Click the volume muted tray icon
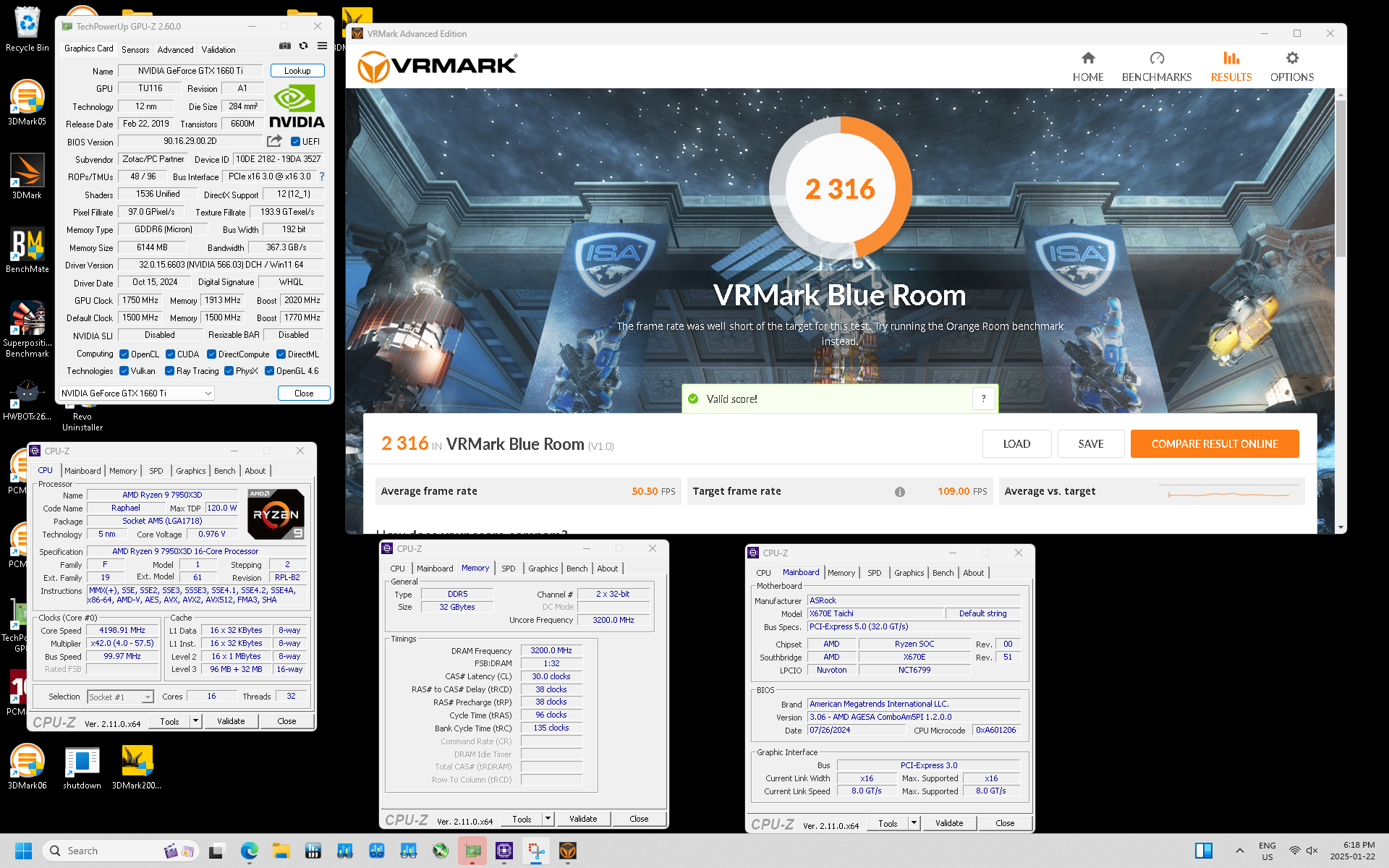Viewport: 1389px width, 868px height. (1312, 851)
